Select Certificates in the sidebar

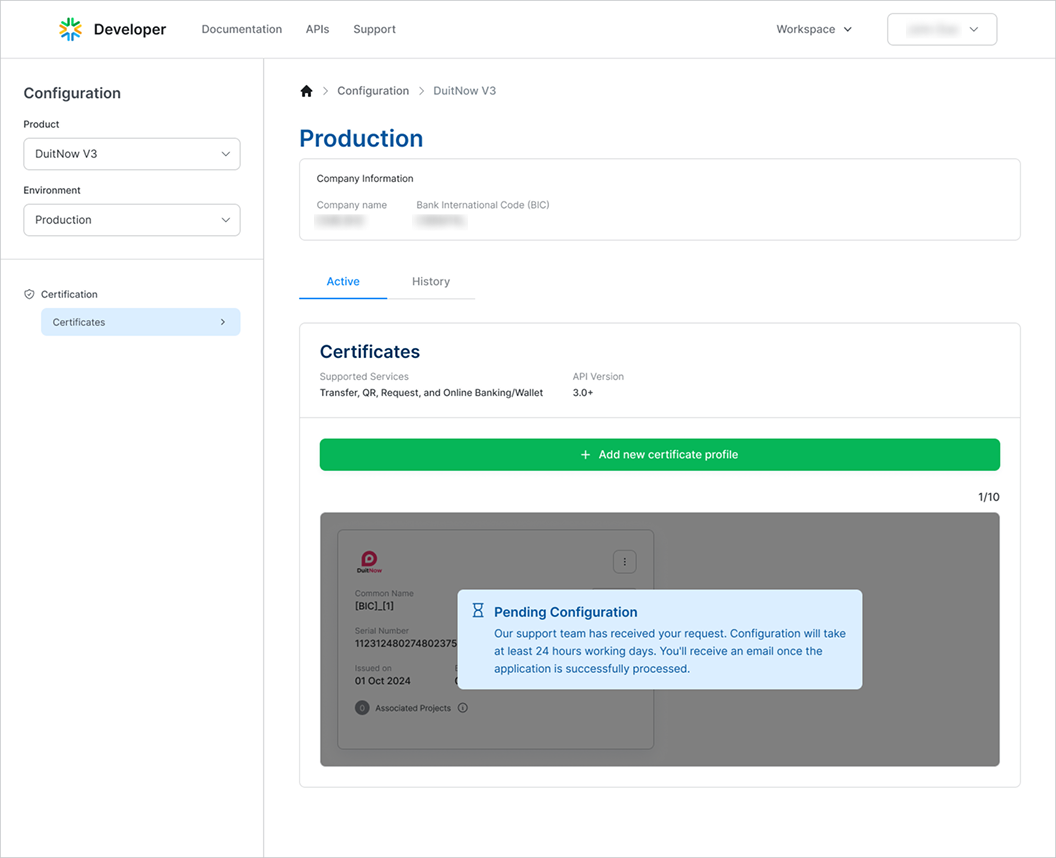pyautogui.click(x=140, y=322)
